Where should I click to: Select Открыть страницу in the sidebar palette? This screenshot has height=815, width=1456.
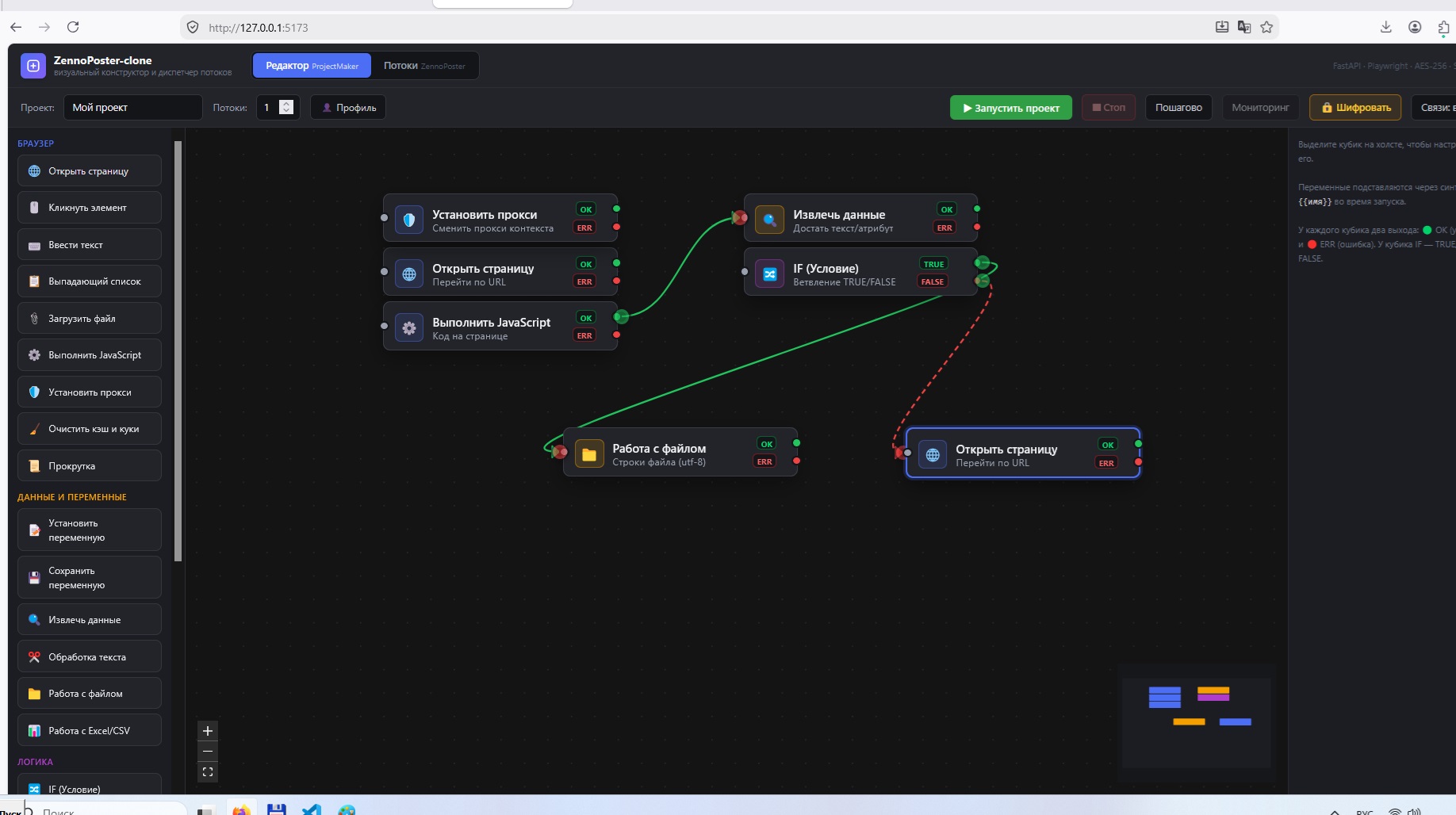pos(90,170)
